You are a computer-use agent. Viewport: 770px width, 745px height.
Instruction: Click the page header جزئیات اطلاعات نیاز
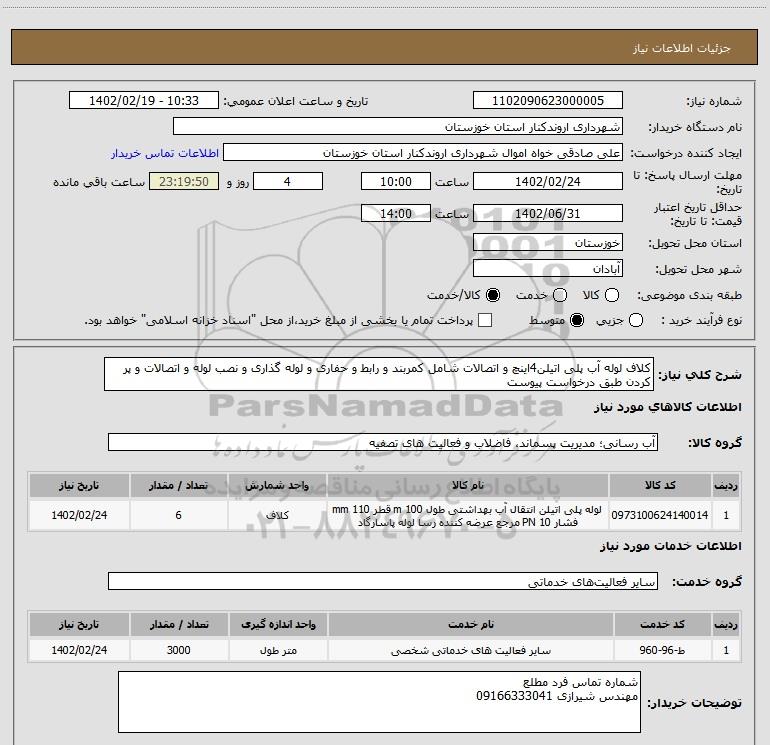pos(681,48)
